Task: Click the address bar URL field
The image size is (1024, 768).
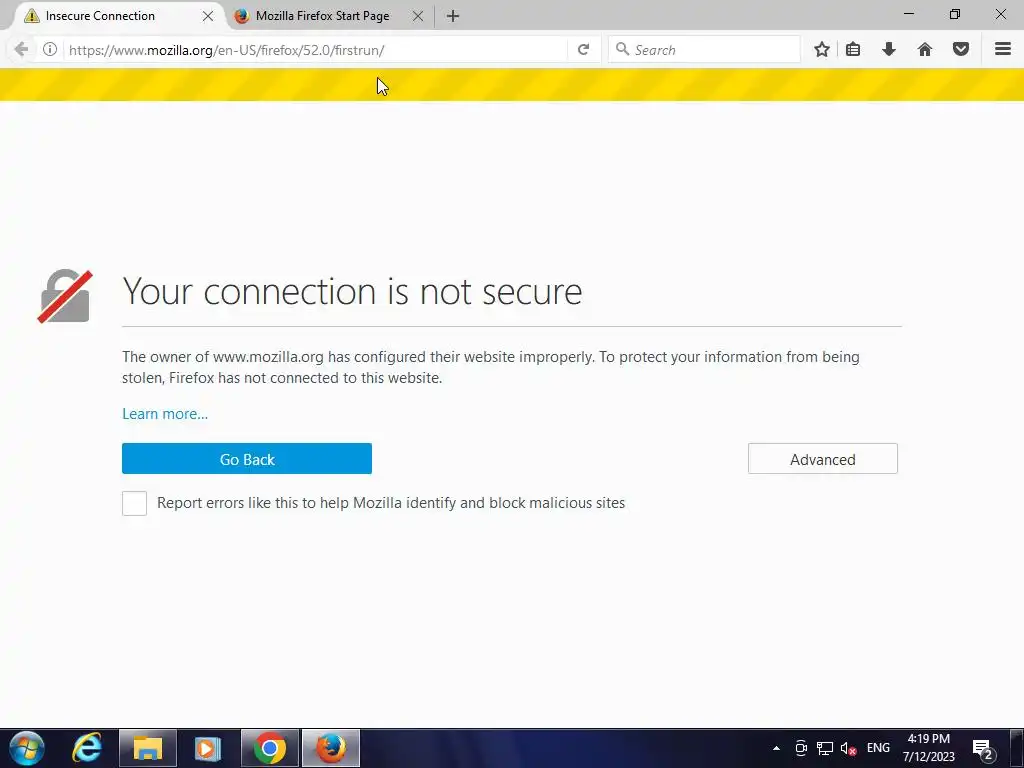Action: pyautogui.click(x=315, y=50)
